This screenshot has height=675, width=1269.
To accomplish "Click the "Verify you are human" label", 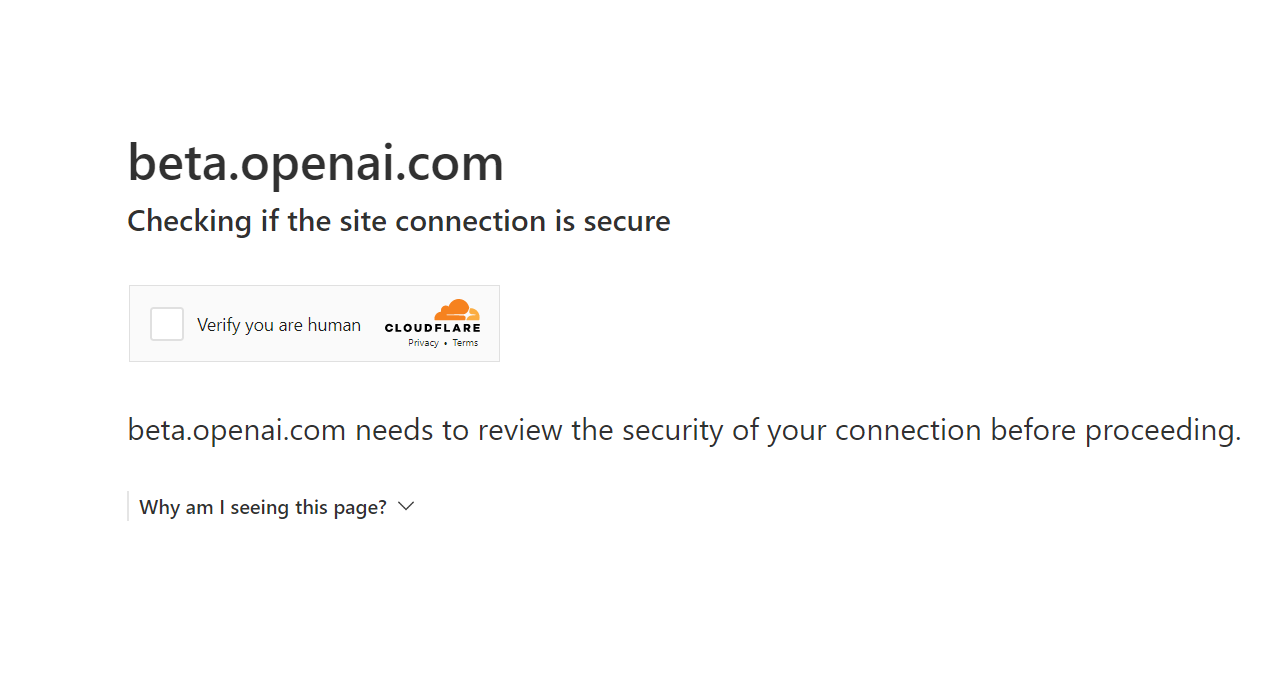I will click(278, 325).
